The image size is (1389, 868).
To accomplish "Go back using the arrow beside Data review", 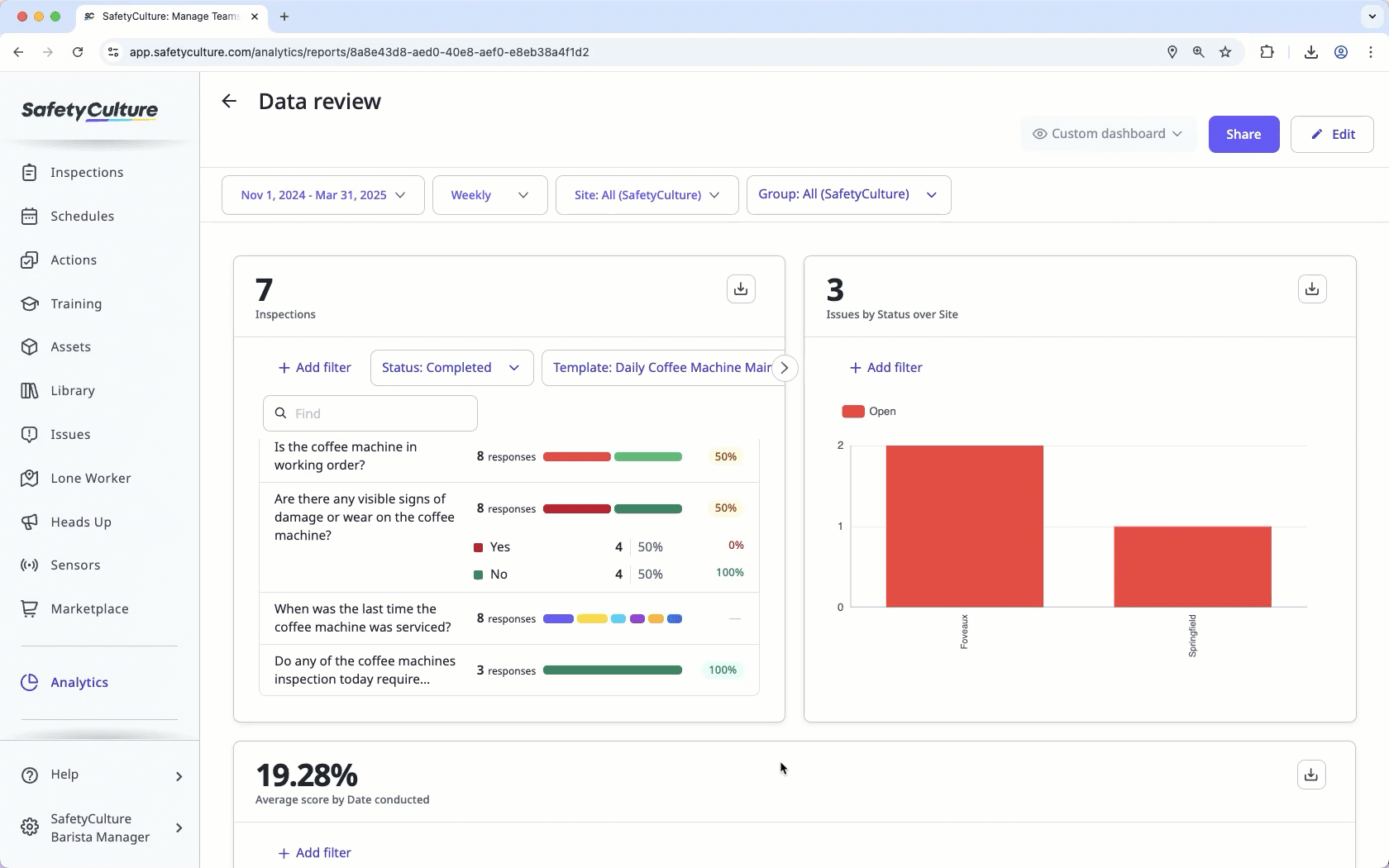I will [x=229, y=101].
